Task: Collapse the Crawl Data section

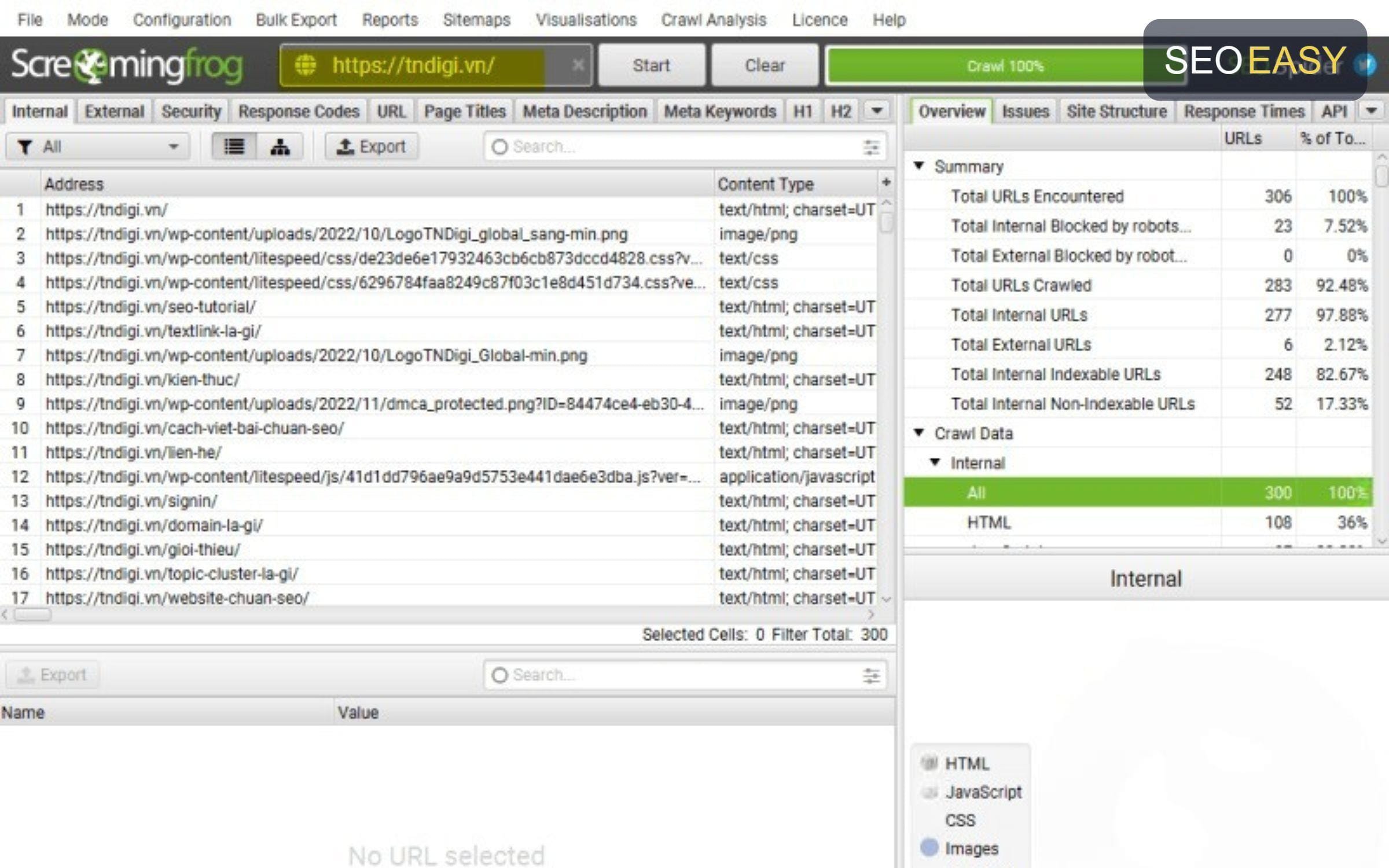Action: 918,433
